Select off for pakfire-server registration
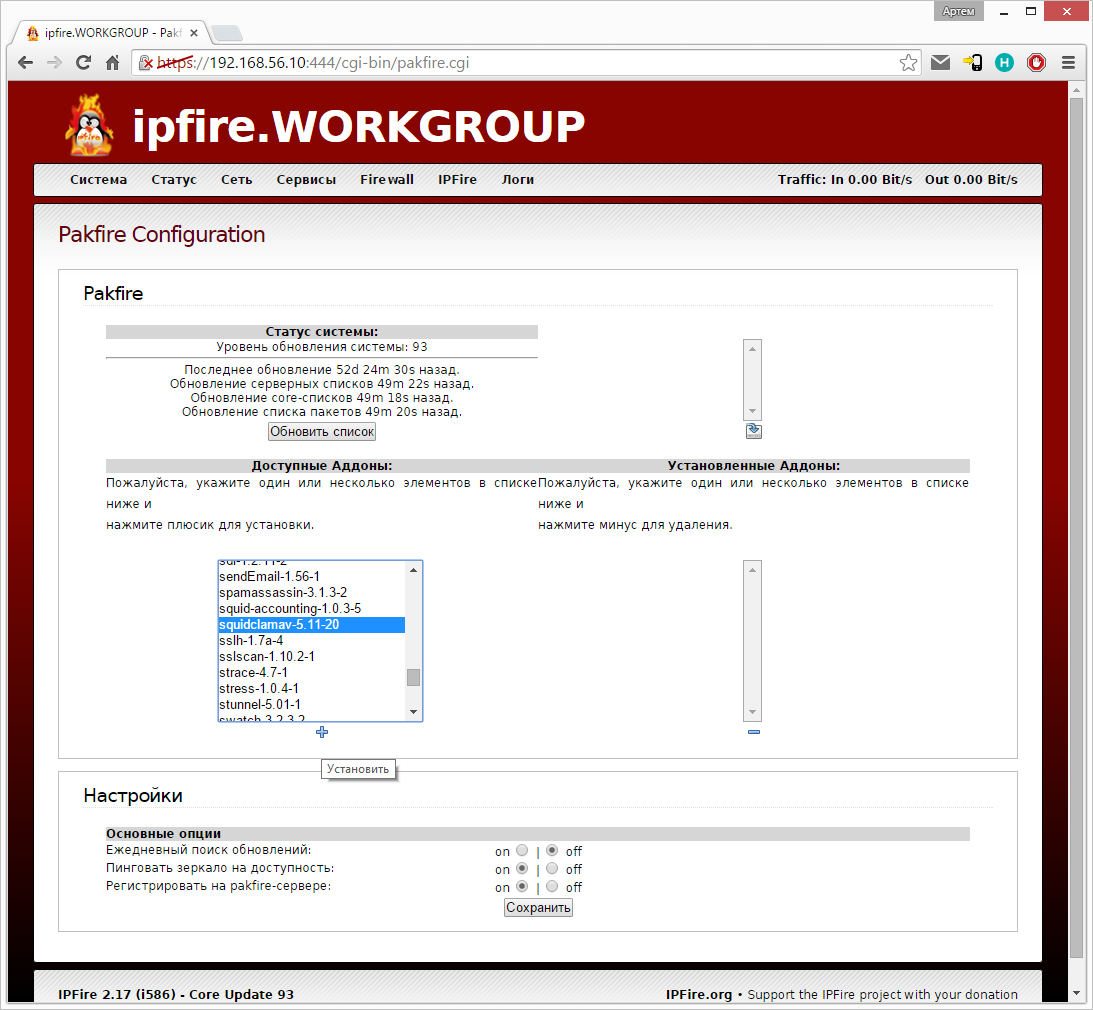The image size is (1093, 1010). [552, 887]
